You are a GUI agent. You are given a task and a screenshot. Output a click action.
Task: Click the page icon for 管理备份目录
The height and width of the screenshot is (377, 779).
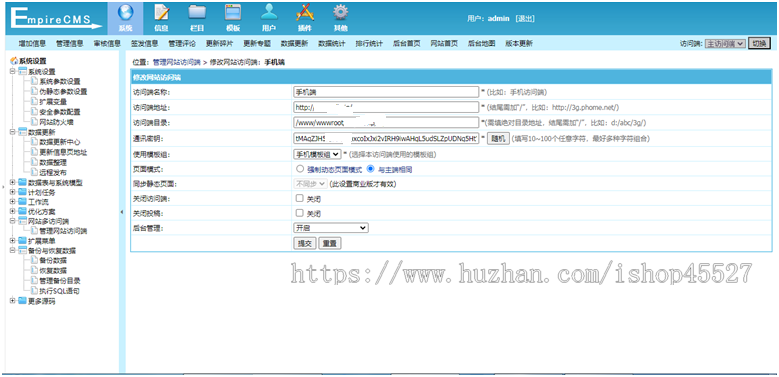tap(34, 281)
